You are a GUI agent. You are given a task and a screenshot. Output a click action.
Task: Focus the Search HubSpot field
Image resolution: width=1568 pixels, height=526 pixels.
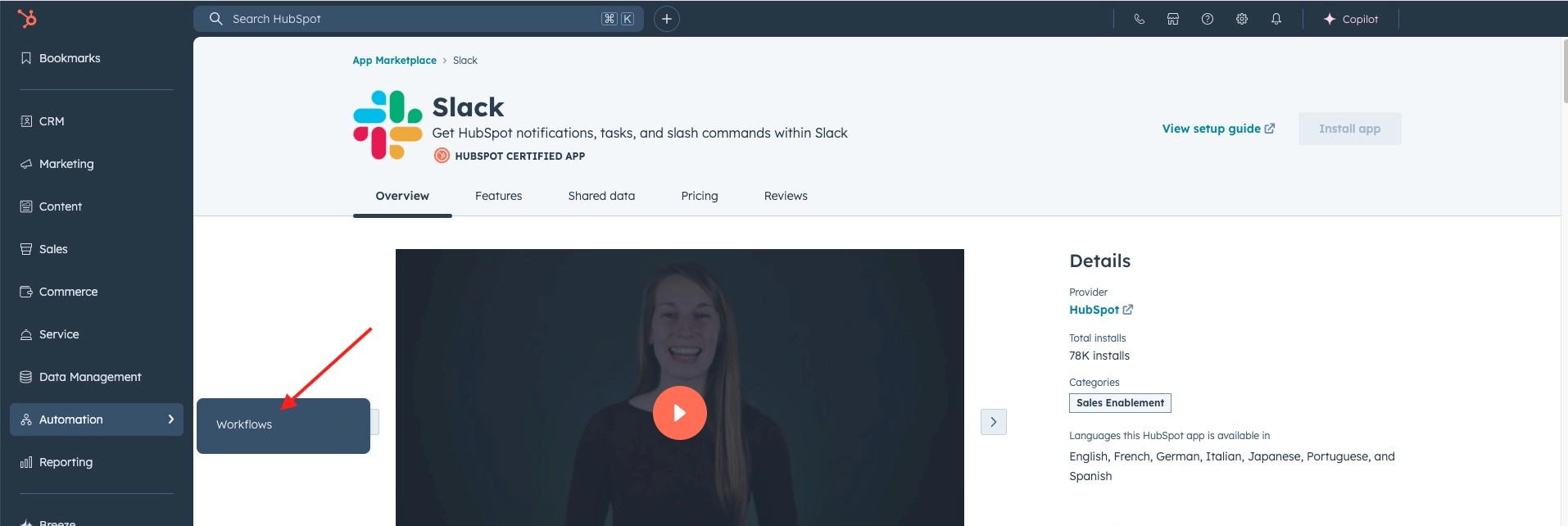click(418, 19)
